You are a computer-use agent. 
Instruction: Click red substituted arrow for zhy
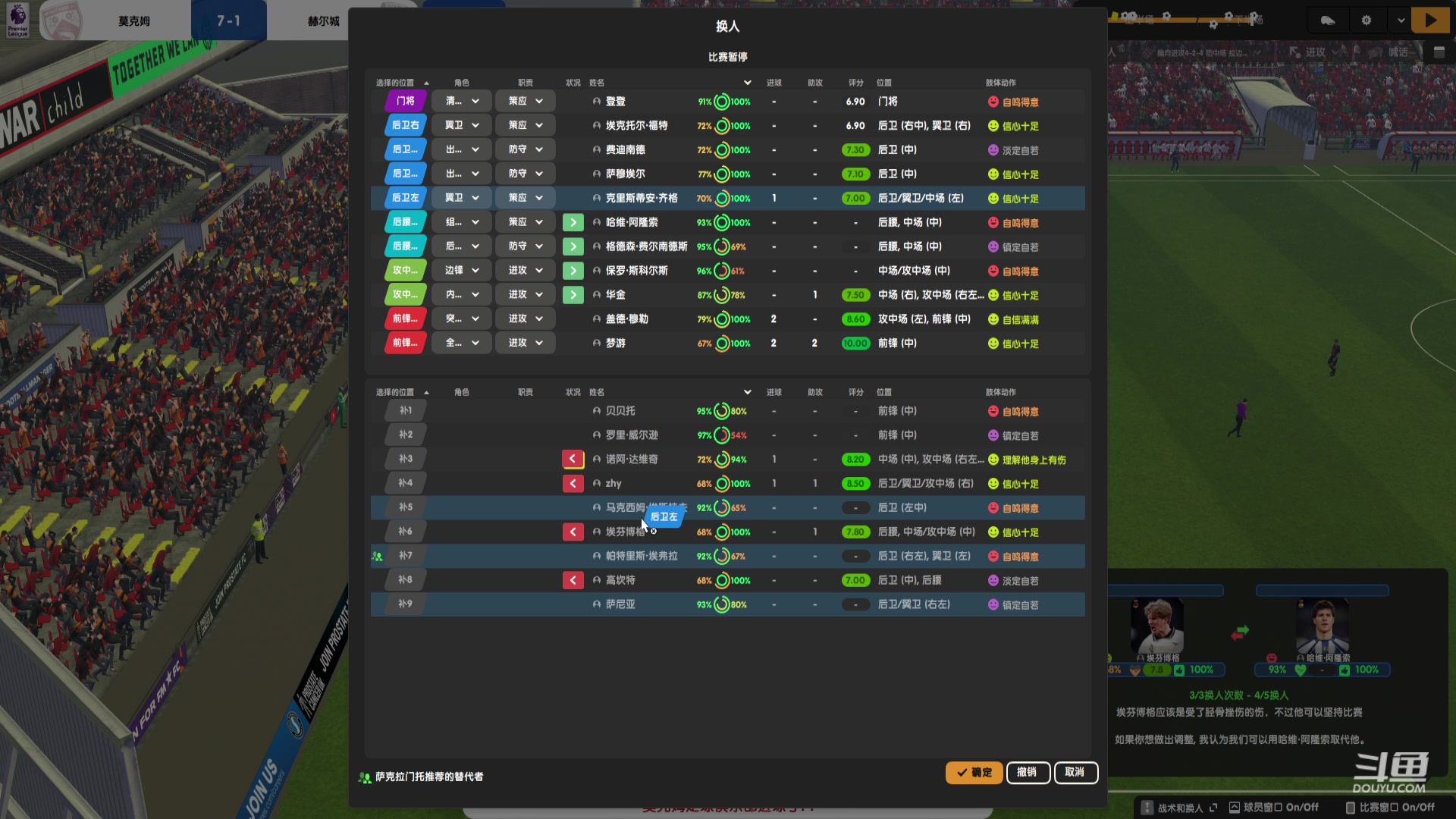point(573,483)
